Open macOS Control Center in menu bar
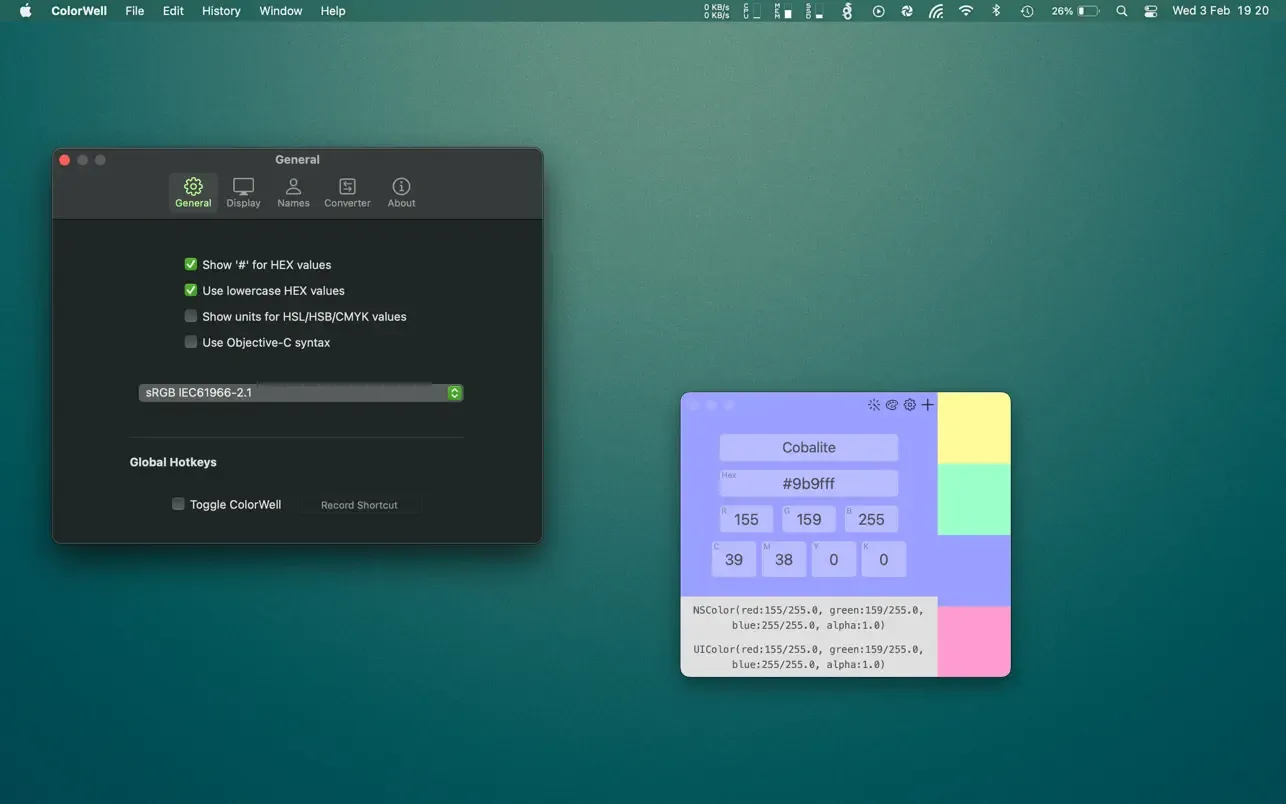Screen dimensions: 1286x804 pos(1151,11)
